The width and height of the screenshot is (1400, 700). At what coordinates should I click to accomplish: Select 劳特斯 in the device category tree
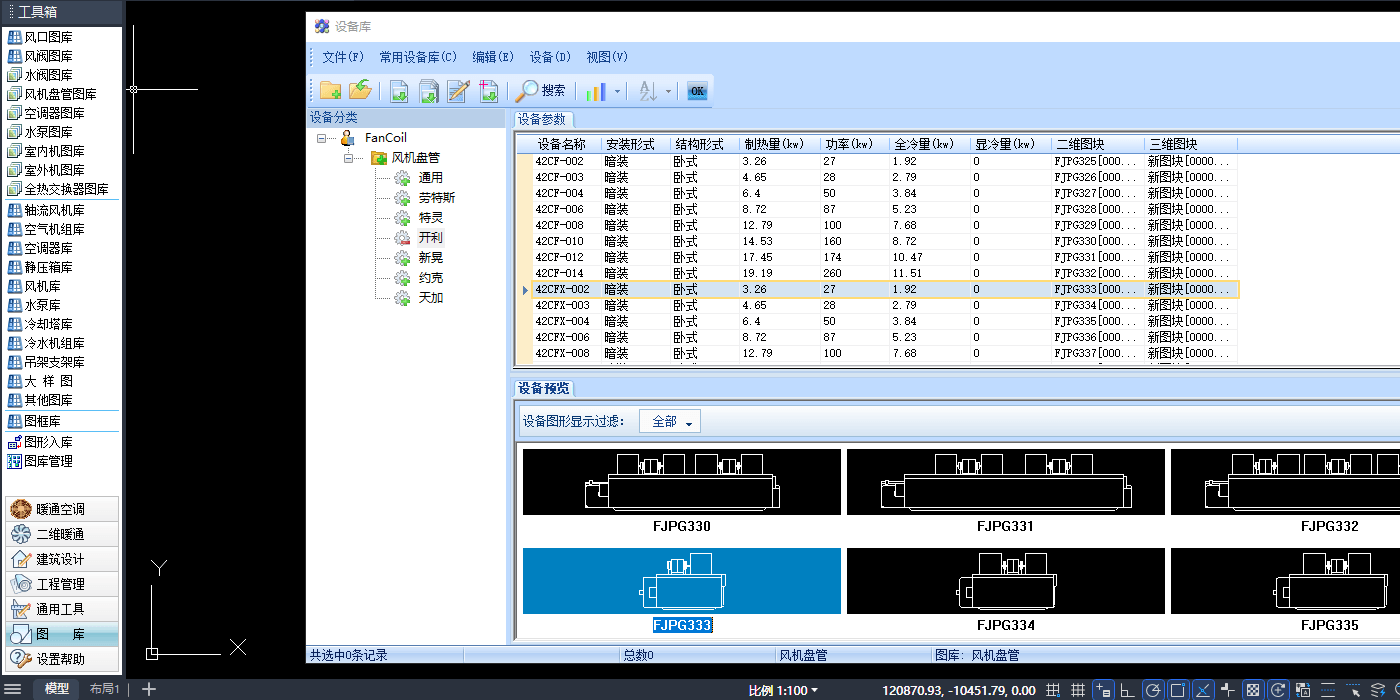[437, 198]
